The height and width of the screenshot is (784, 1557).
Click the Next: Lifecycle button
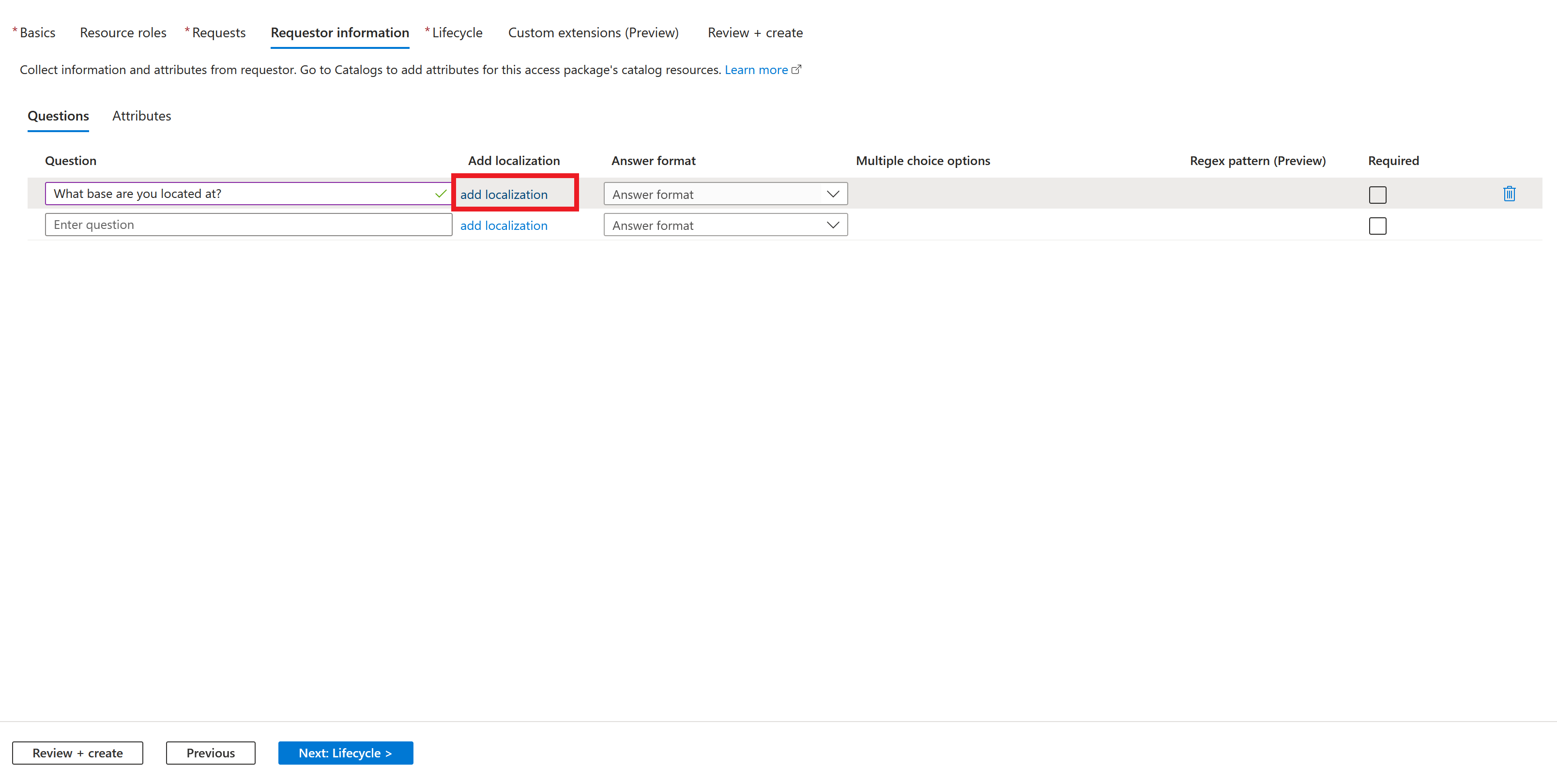[346, 753]
